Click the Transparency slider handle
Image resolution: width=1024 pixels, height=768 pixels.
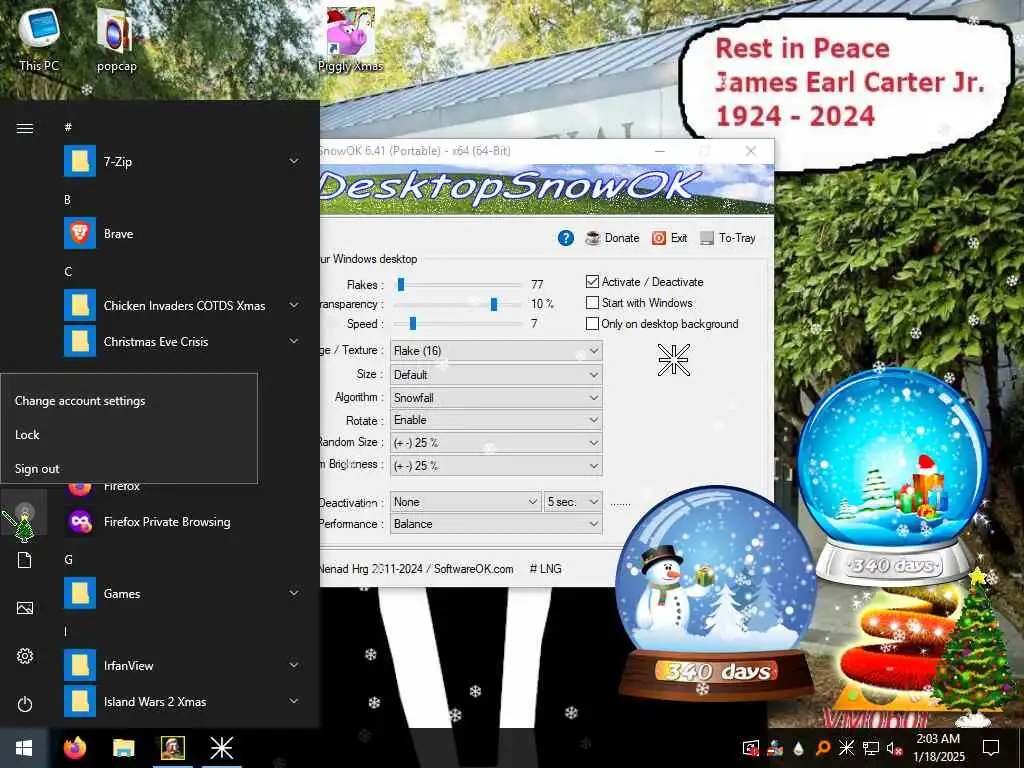(x=494, y=304)
